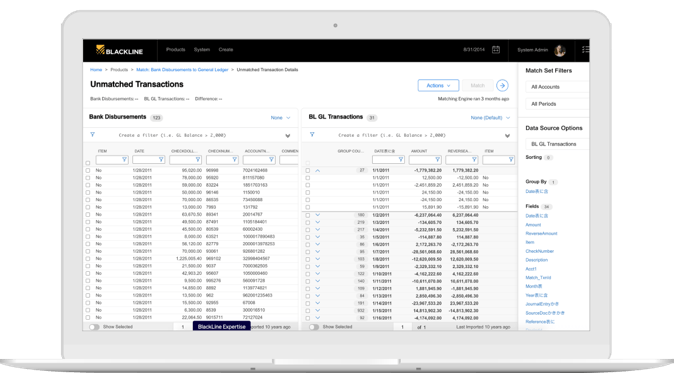Image resolution: width=674 pixels, height=385 pixels.
Task: Toggle Show Selected under BL GL Transactions
Action: pos(314,327)
